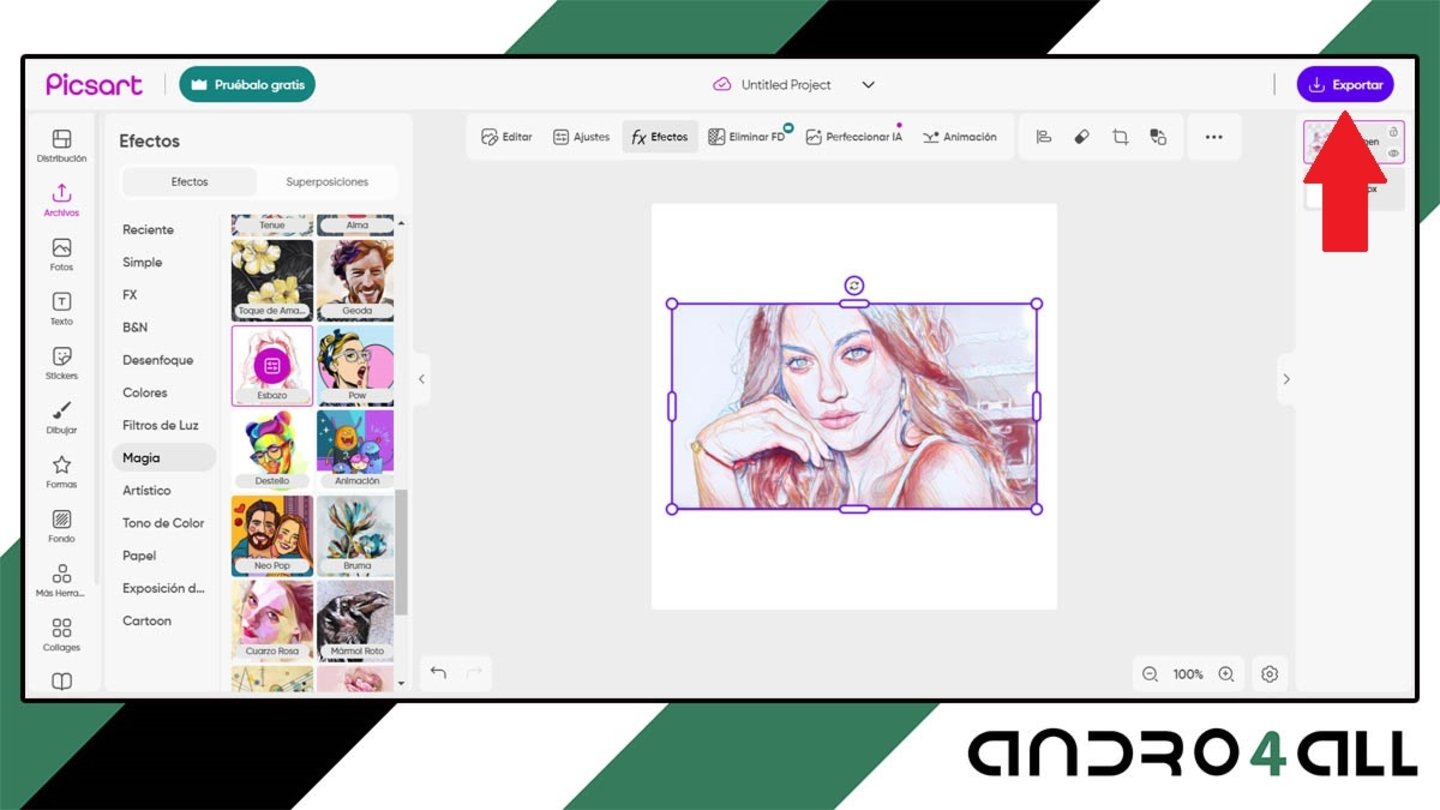Apply the Pow effect thumbnail
Image resolution: width=1440 pixels, height=810 pixels.
click(356, 365)
